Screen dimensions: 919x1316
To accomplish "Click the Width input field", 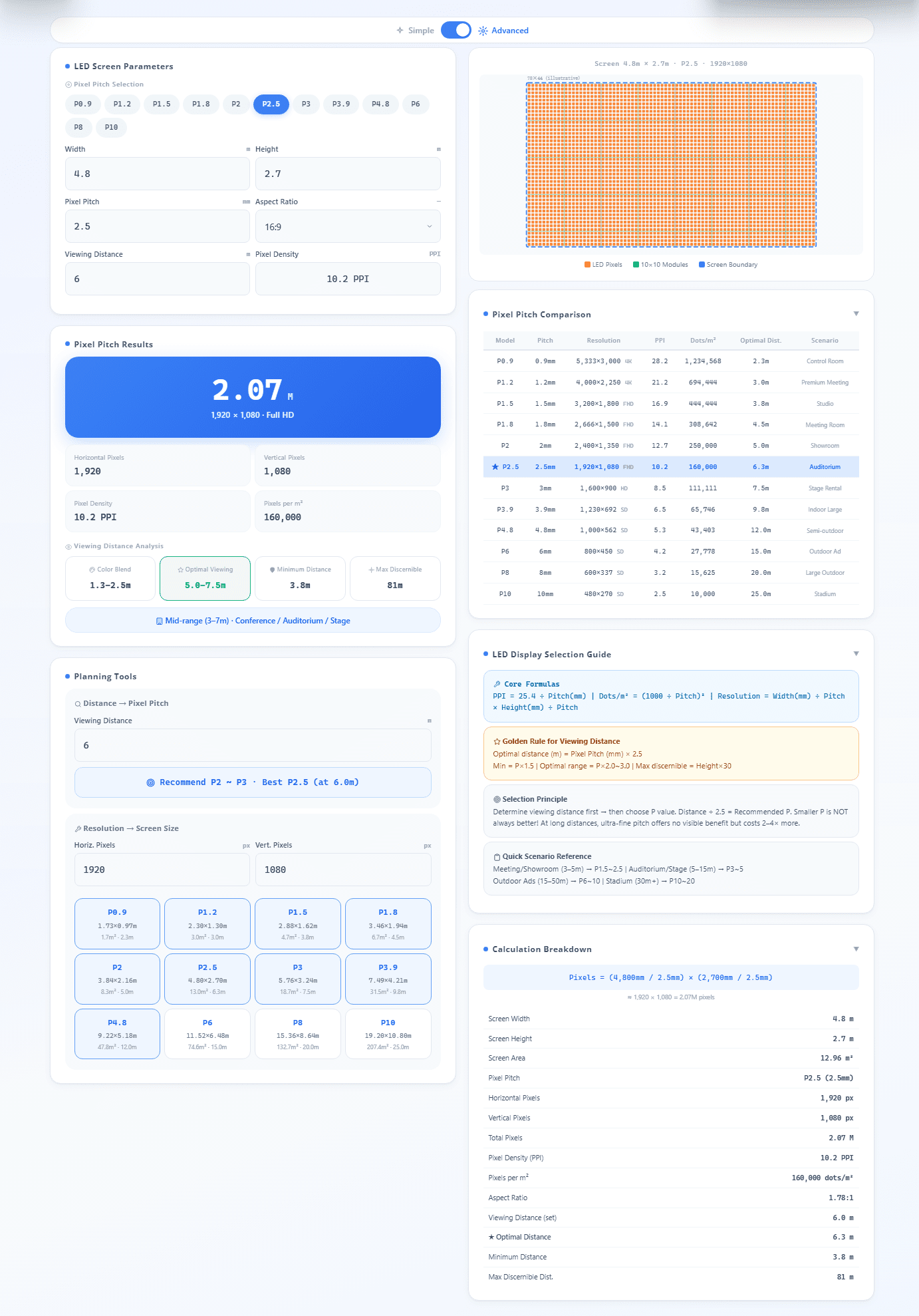I will click(x=158, y=174).
